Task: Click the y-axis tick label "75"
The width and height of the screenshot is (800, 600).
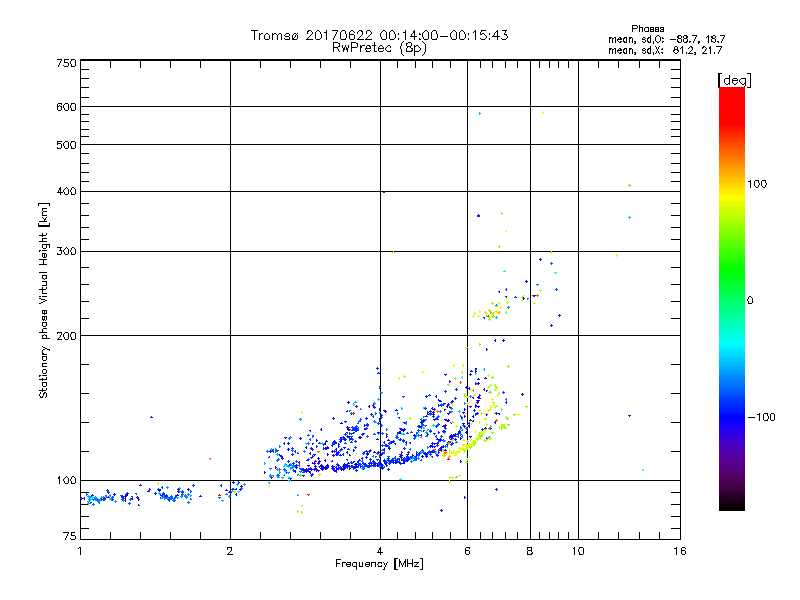Action: point(70,536)
